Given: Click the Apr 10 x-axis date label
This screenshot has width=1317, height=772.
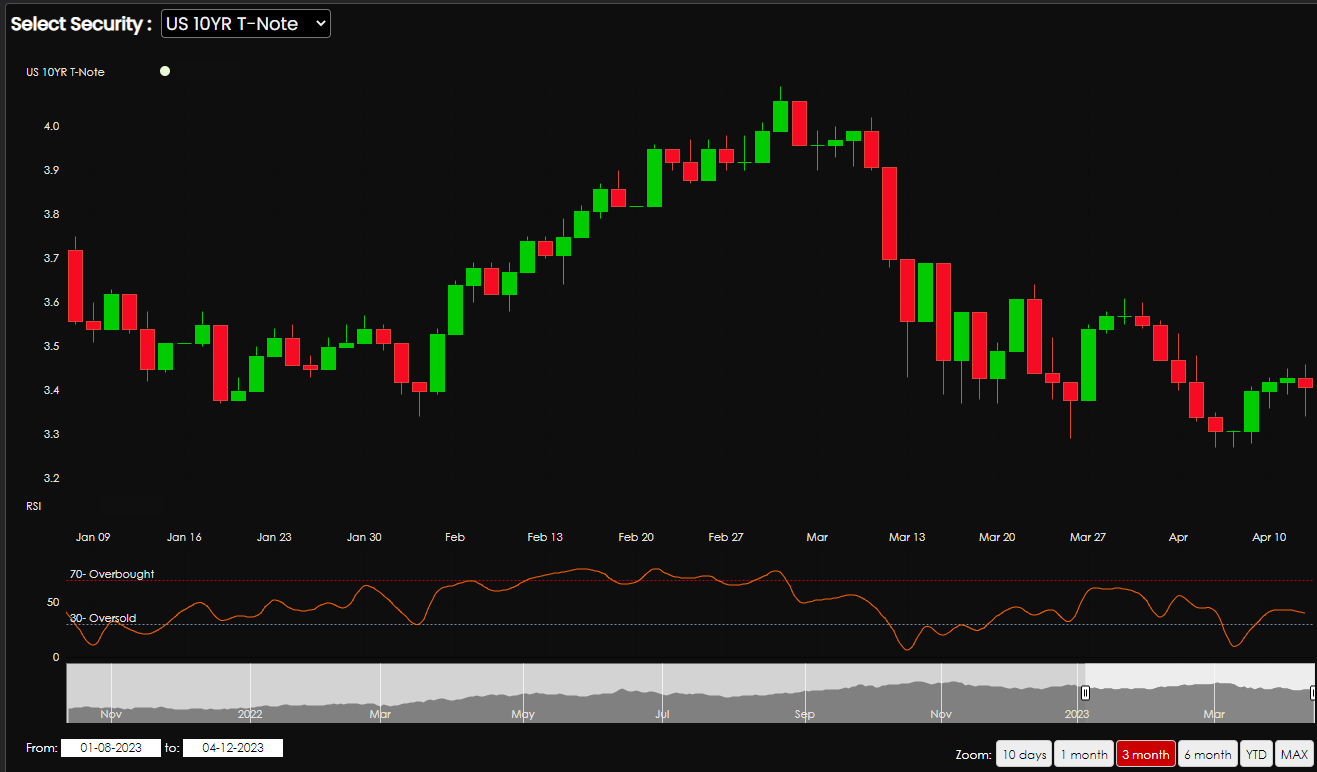Looking at the screenshot, I should tap(1269, 537).
